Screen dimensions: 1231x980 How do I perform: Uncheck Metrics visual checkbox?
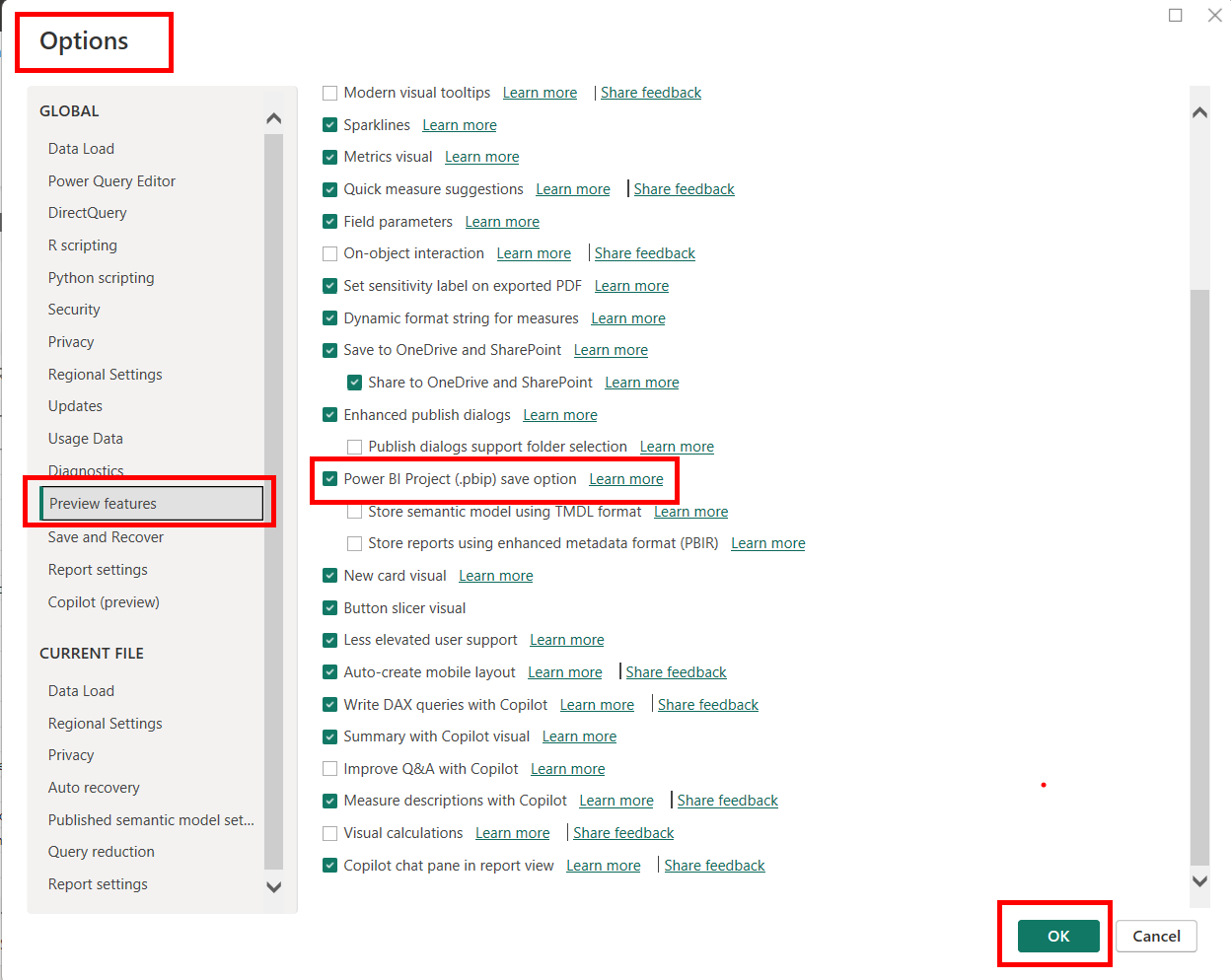point(330,157)
